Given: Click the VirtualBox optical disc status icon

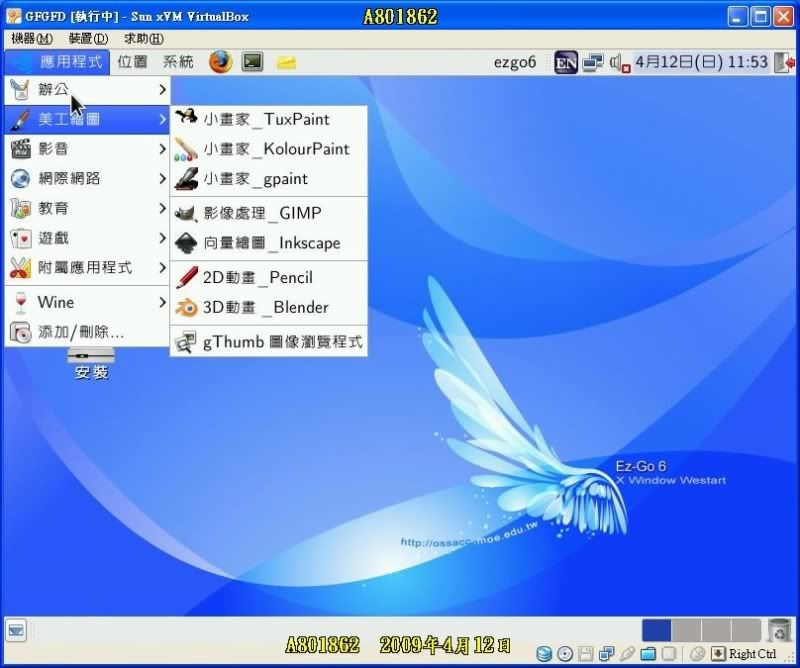Looking at the screenshot, I should 565,654.
